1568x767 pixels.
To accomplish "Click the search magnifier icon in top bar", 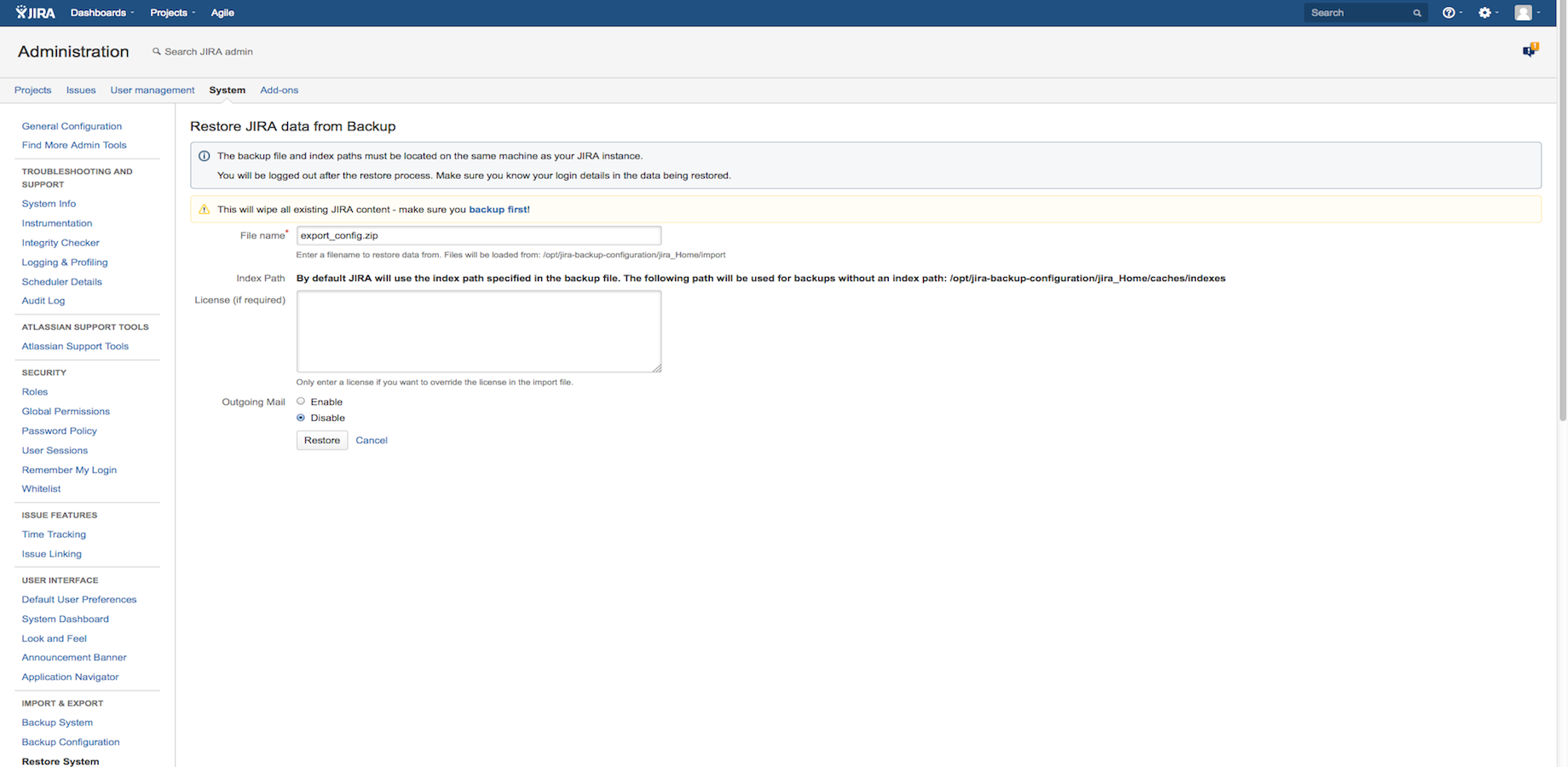I will (x=1417, y=13).
